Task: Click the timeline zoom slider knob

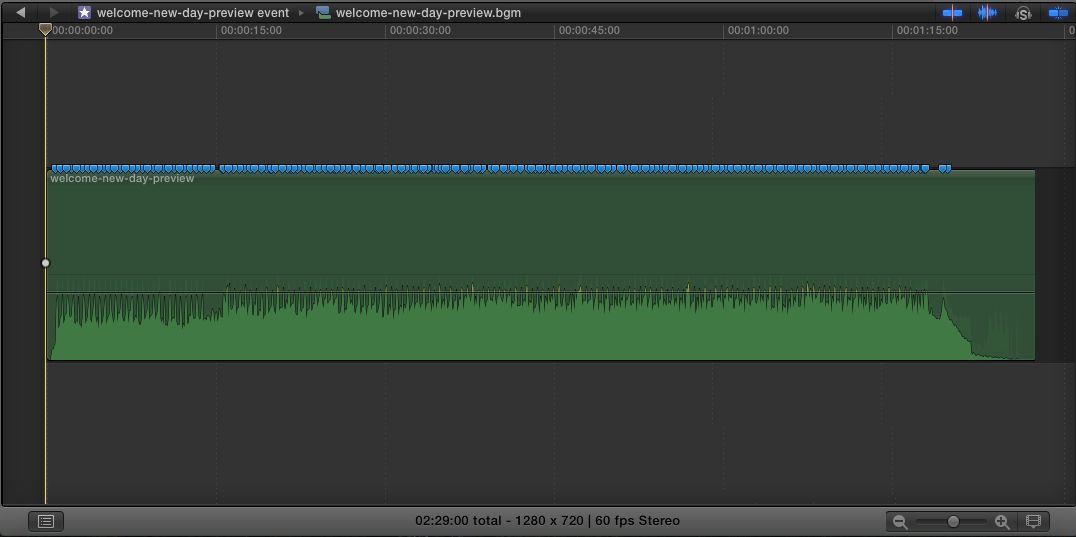Action: click(953, 522)
